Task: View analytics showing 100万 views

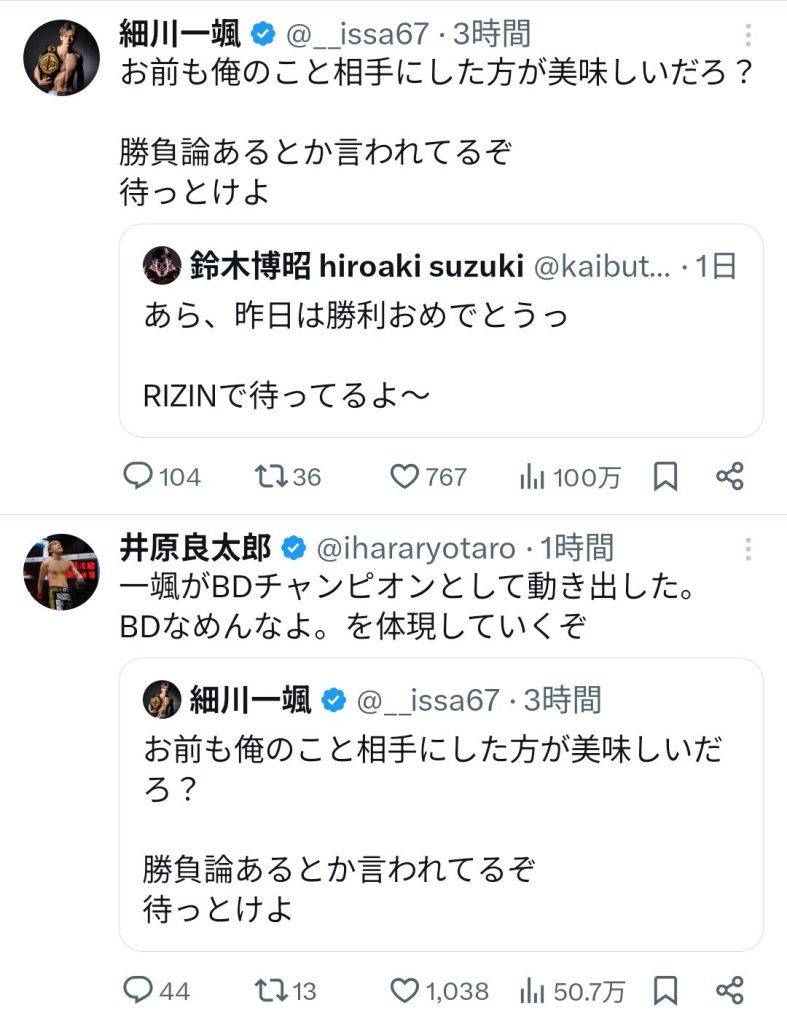Action: (x=530, y=477)
